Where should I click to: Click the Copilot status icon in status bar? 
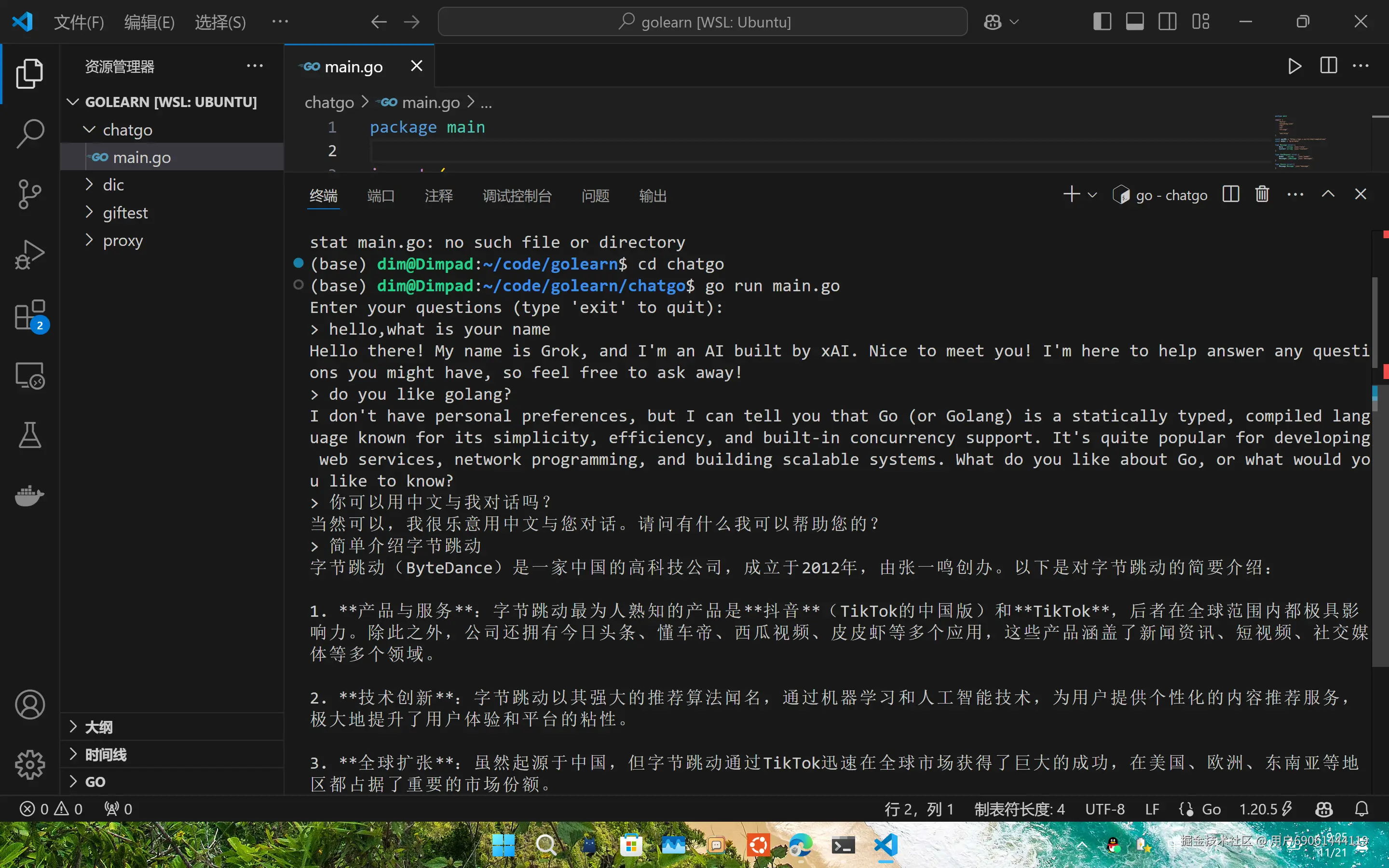click(1323, 809)
